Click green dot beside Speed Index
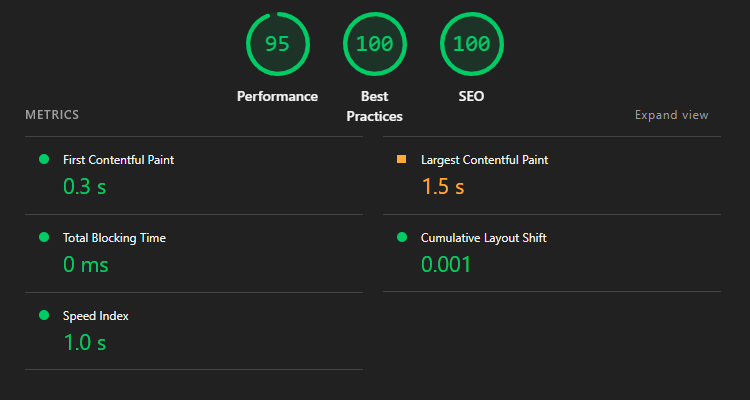750x400 pixels. tap(44, 315)
